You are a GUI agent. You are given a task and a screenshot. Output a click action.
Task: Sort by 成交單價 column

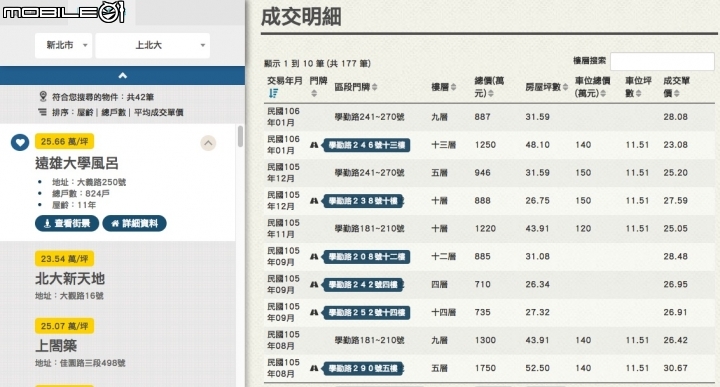point(676,87)
